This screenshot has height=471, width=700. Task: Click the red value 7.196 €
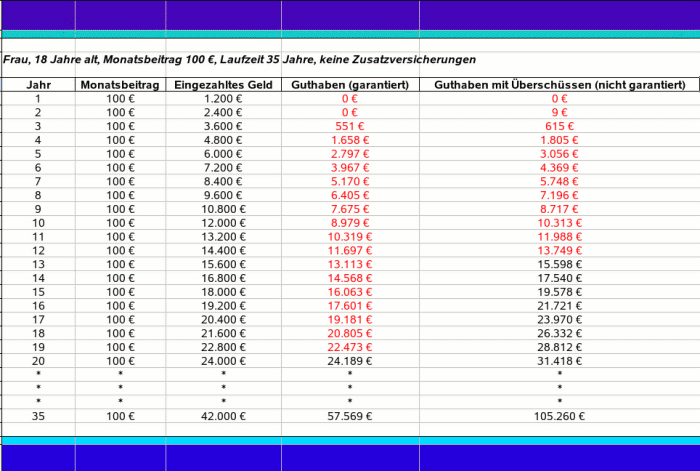point(559,196)
